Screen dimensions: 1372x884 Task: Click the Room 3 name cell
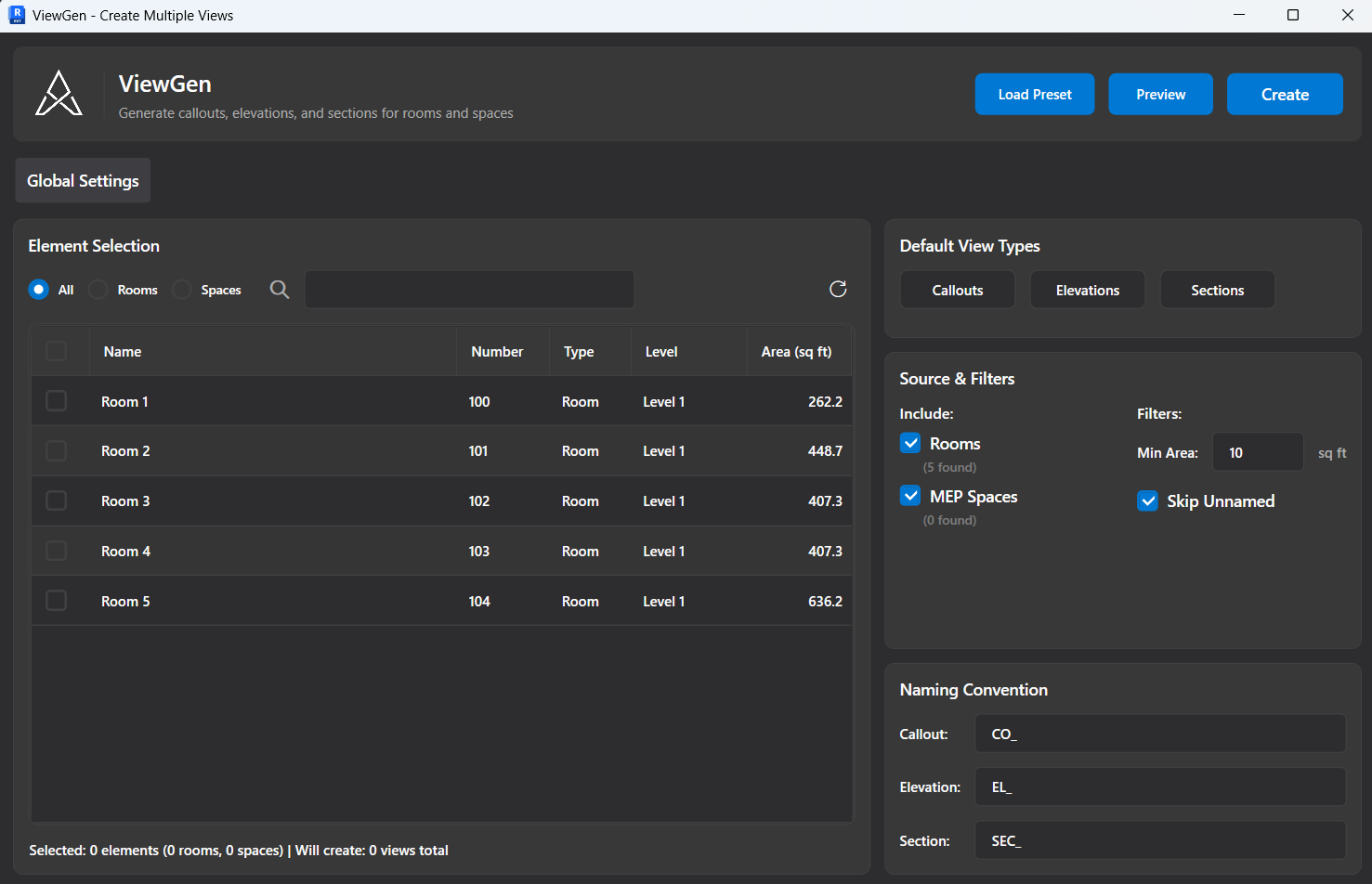(x=125, y=501)
